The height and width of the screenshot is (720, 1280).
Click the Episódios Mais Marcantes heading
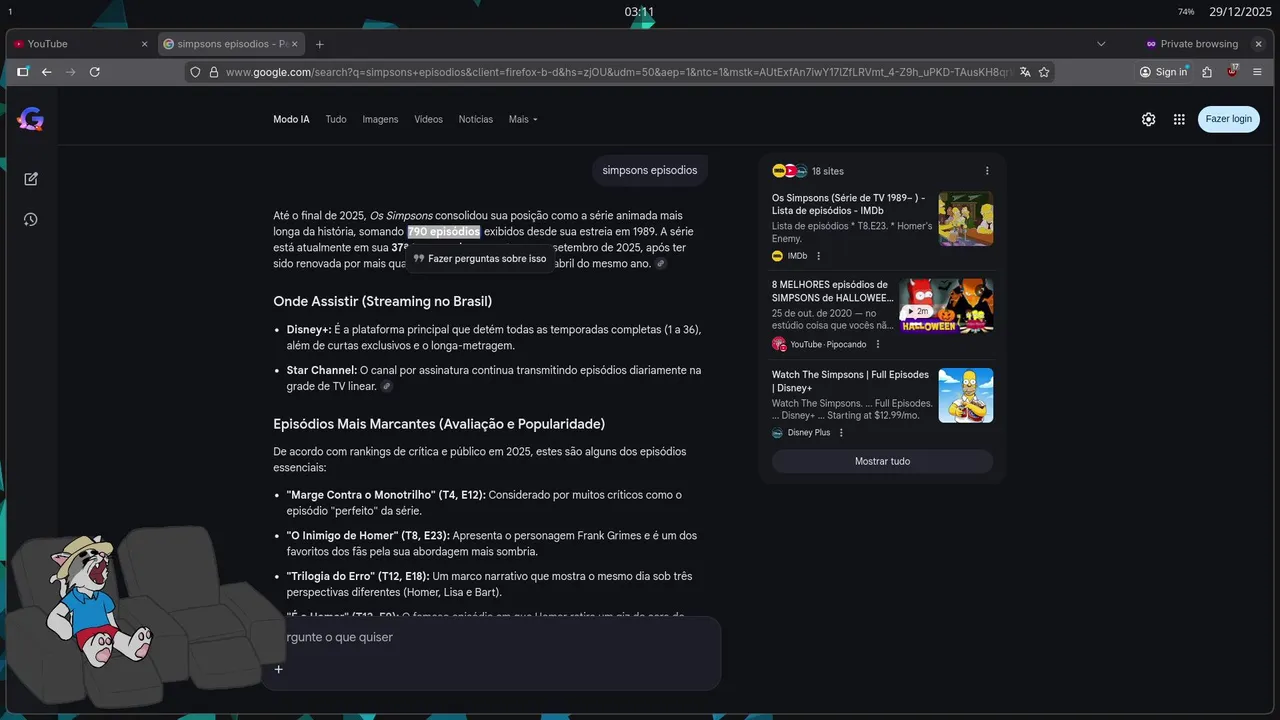click(x=439, y=424)
